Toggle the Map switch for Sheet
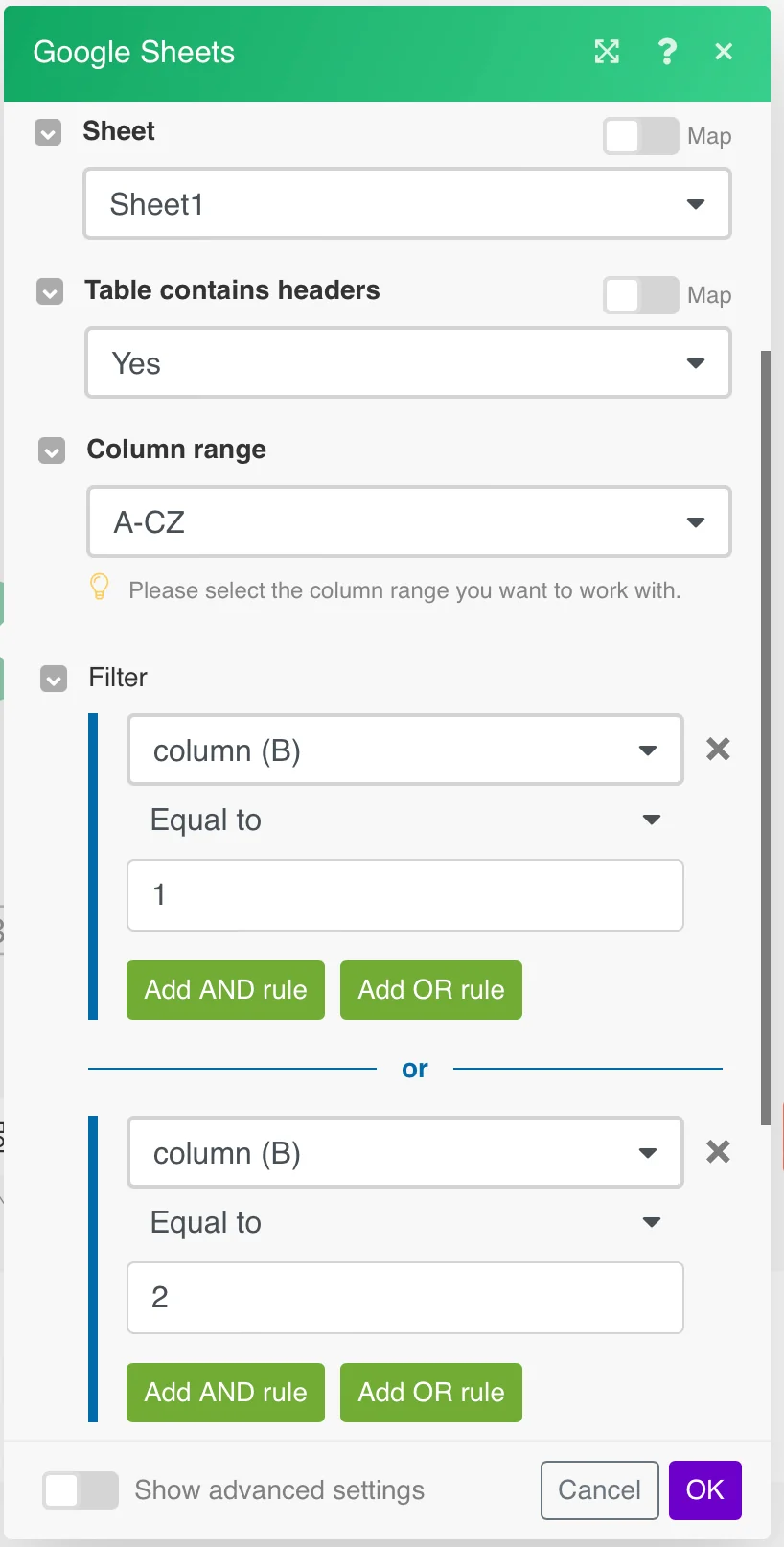The image size is (784, 1547). (x=640, y=136)
